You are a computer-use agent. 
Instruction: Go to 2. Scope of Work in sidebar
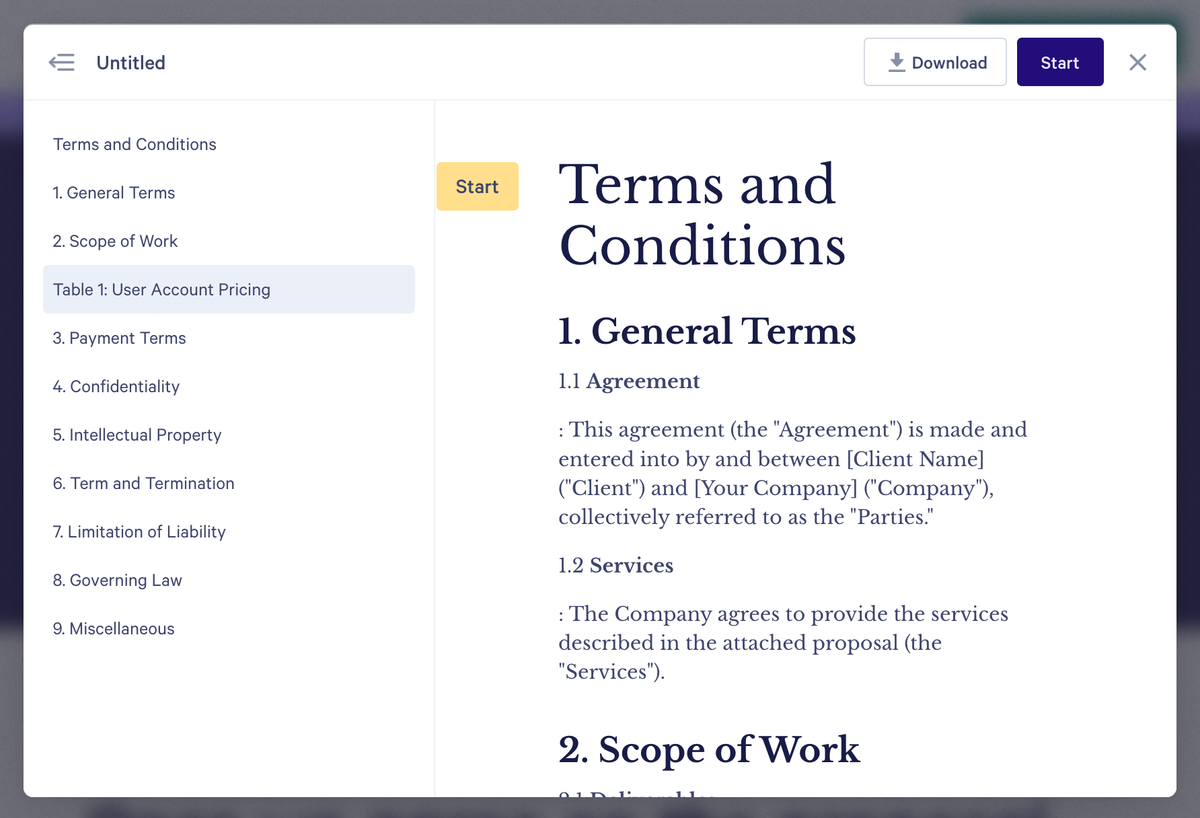[x=229, y=241]
